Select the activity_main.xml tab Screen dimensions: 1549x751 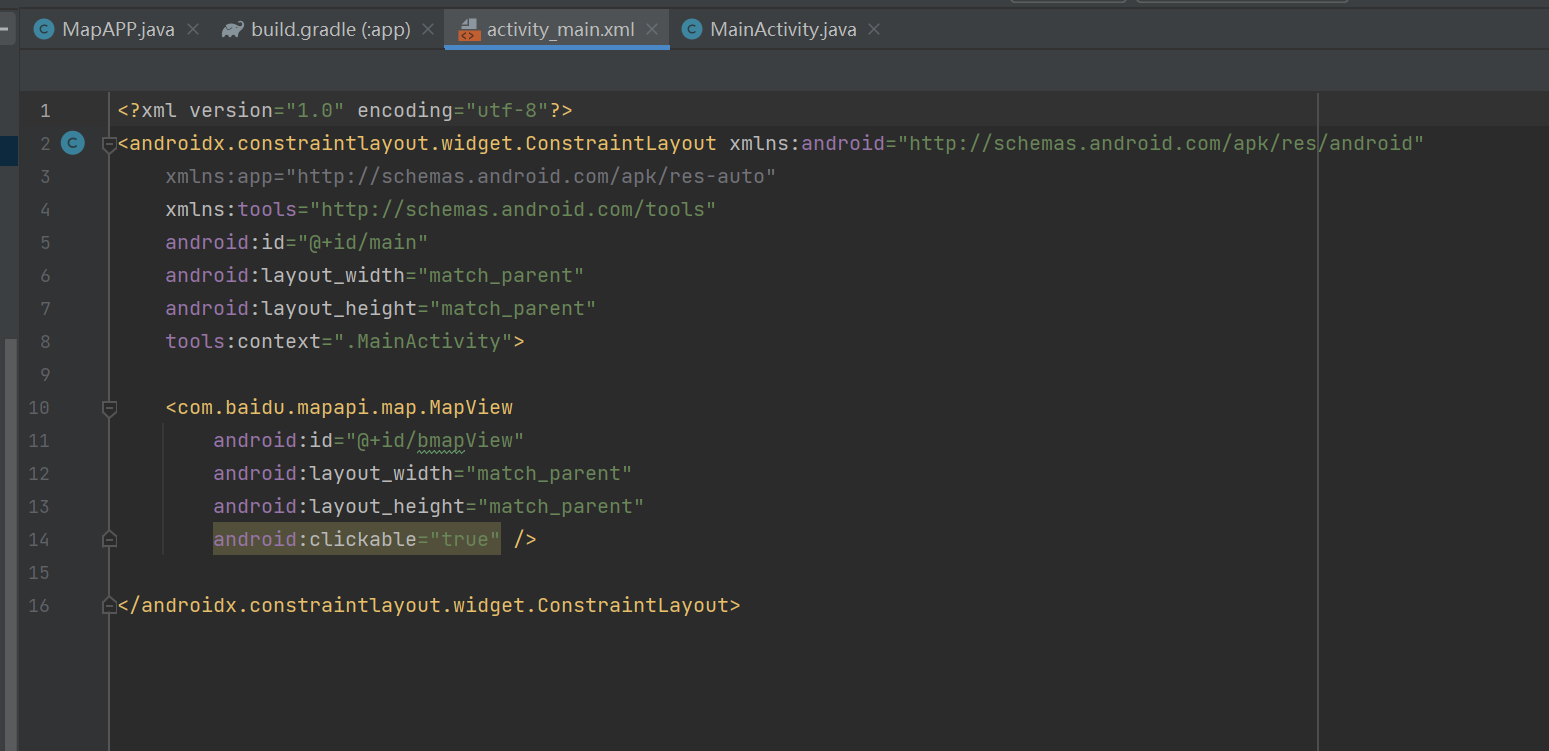[560, 29]
